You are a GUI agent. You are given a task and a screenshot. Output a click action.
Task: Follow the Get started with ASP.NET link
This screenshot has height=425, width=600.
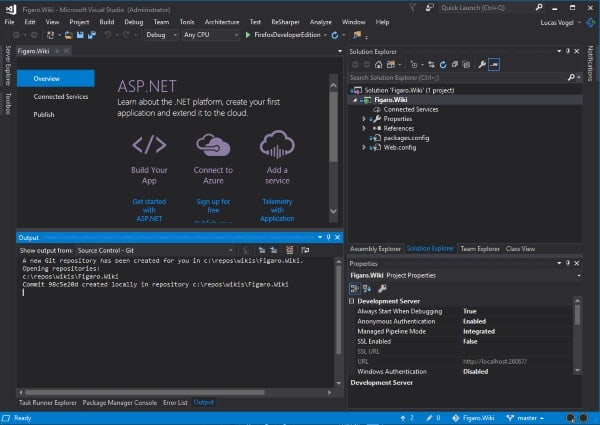point(149,210)
